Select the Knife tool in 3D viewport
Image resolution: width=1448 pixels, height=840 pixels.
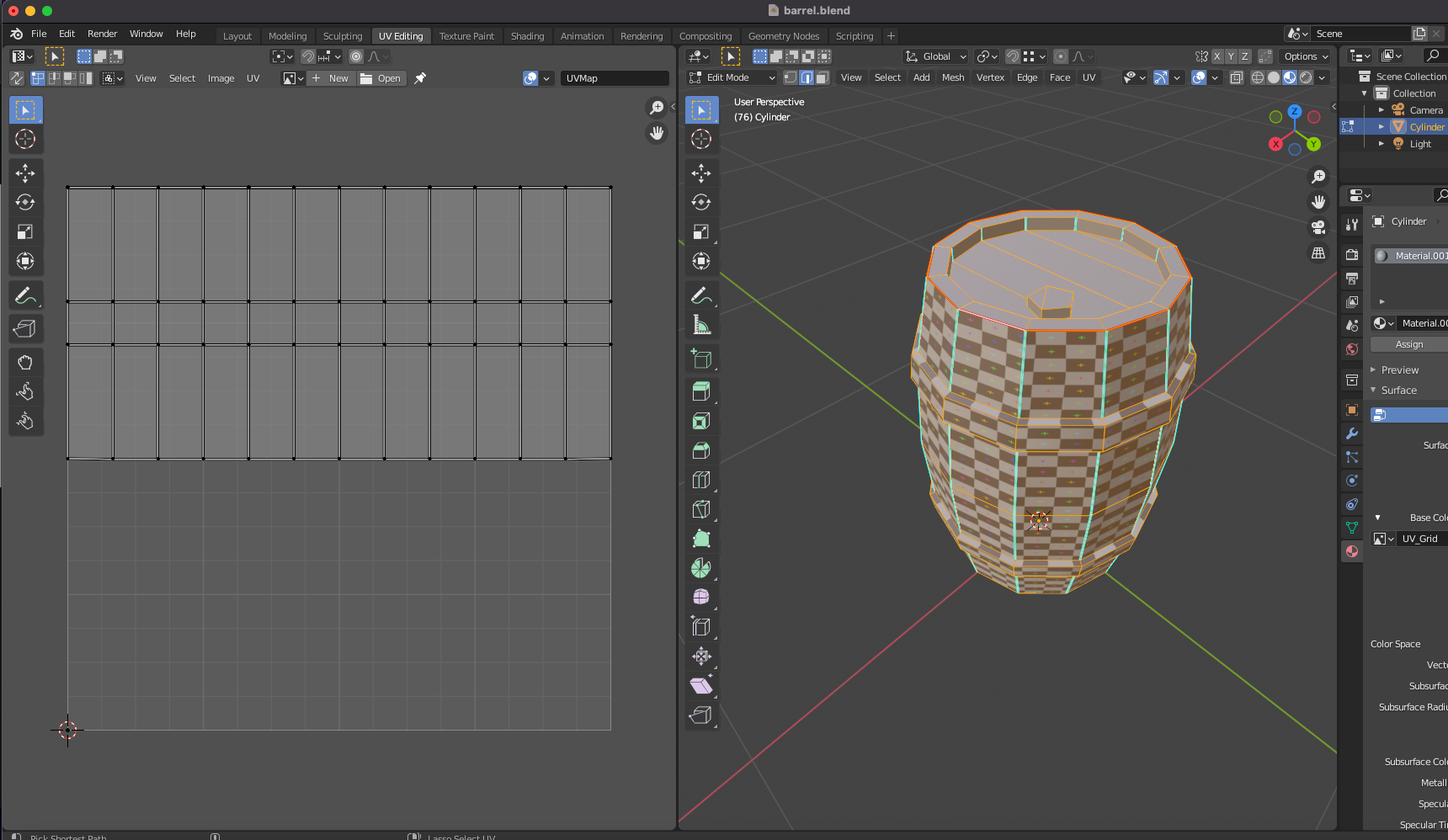click(x=700, y=509)
